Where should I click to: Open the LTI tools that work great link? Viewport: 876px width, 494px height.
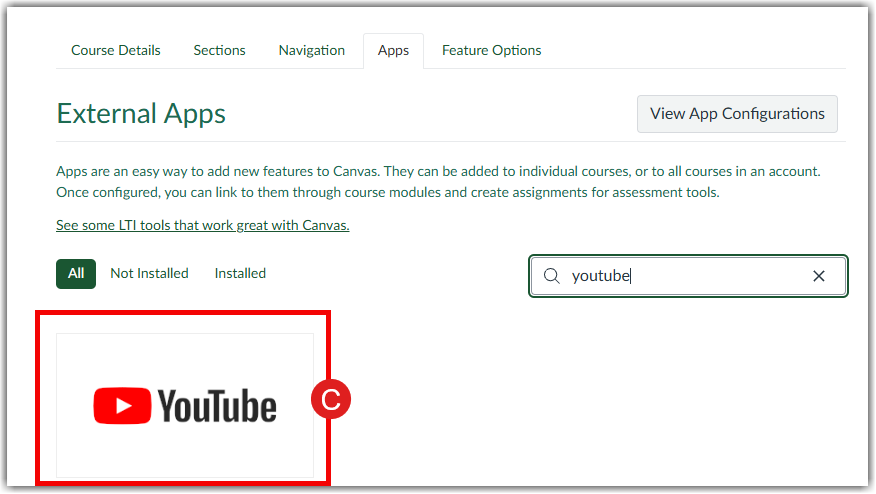[x=203, y=225]
